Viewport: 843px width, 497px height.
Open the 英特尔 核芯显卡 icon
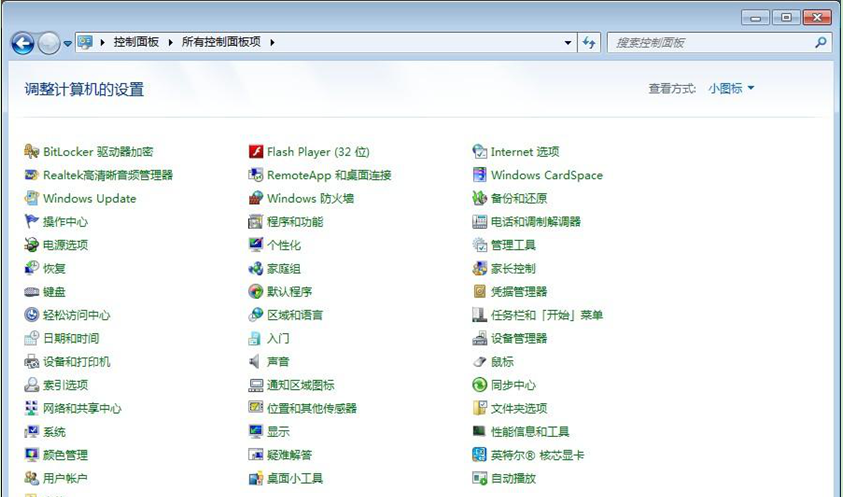click(x=480, y=455)
